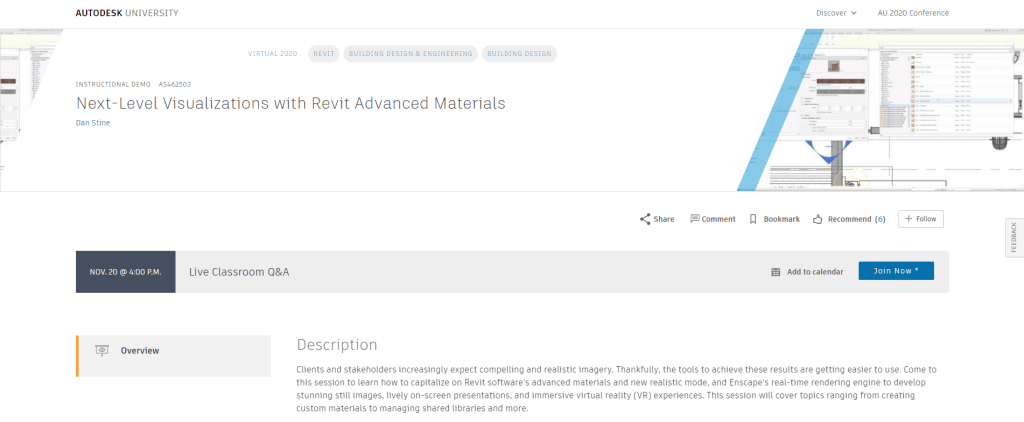Click the Recommend thumbs-up icon
Viewport: 1024px width, 422px height.
(818, 219)
